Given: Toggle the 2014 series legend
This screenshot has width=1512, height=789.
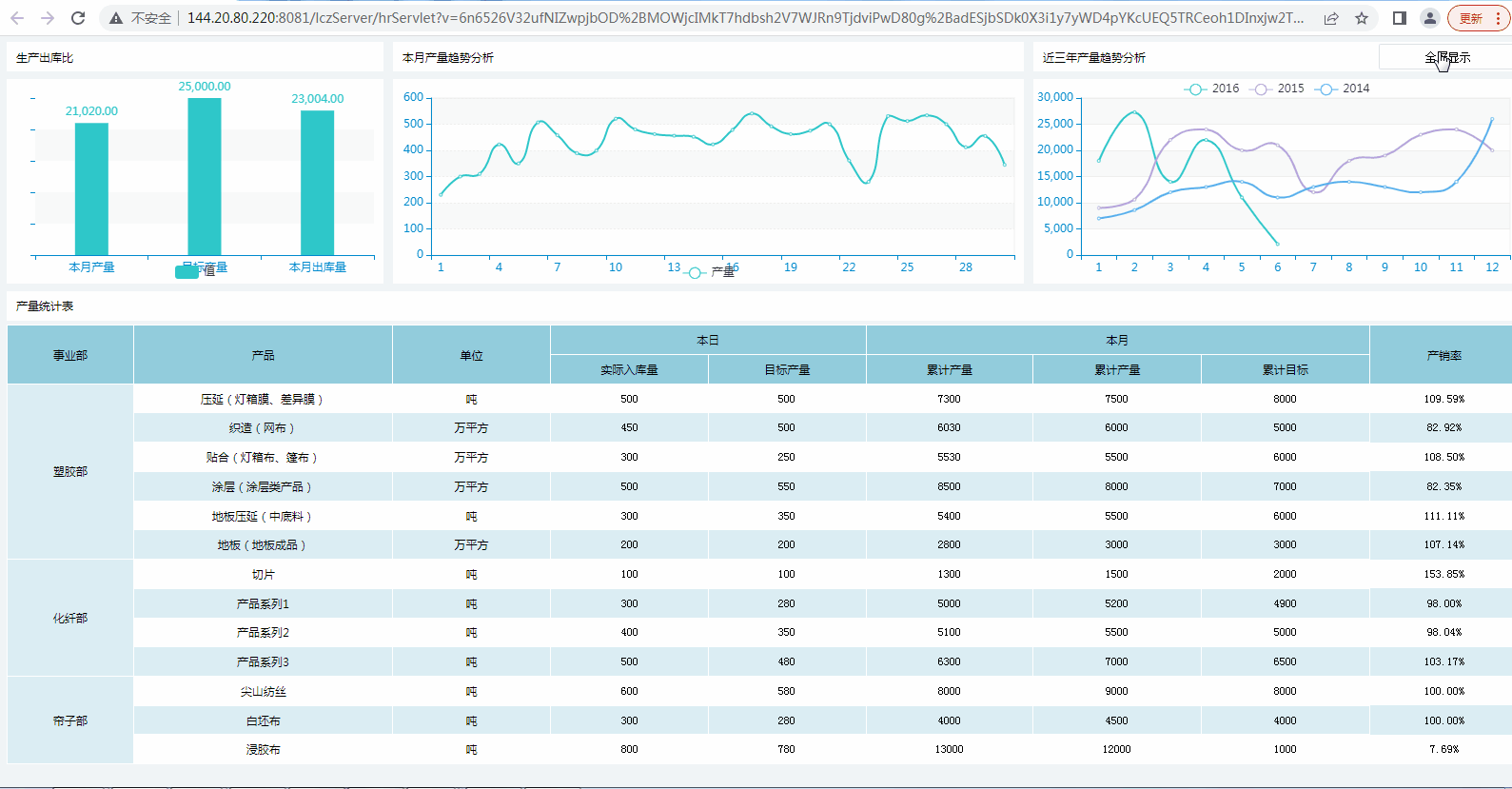Looking at the screenshot, I should pos(1343,89).
